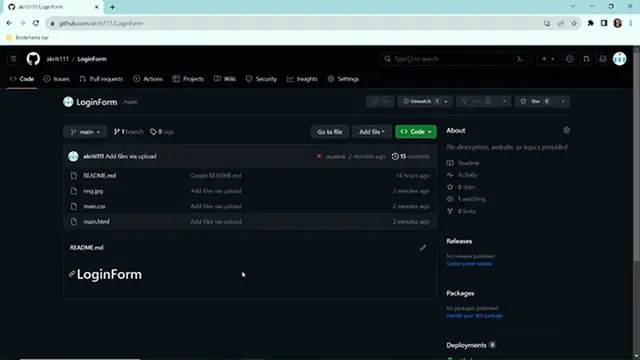640x360 pixels.
Task: Open the command palette icon
Action: (520, 59)
